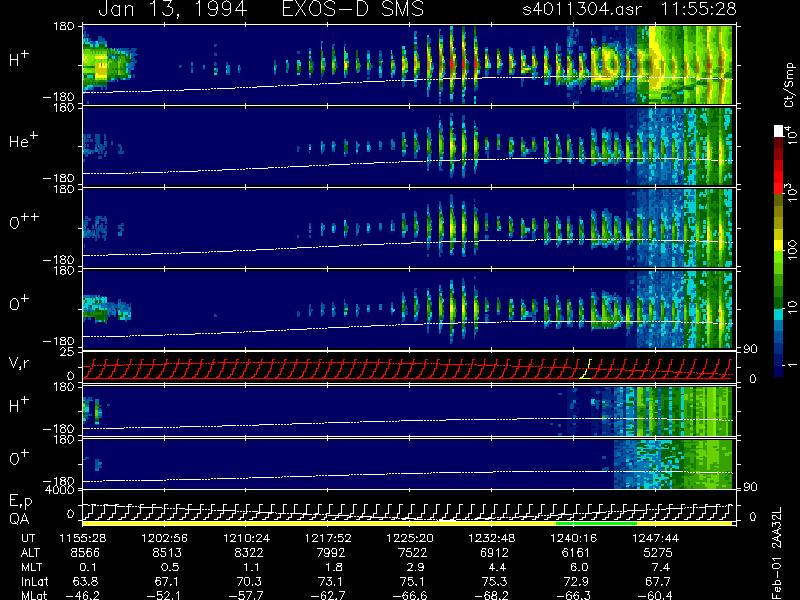Viewport: 800px width, 600px height.
Task: Click InLat value '70.3'
Action: [x=249, y=581]
